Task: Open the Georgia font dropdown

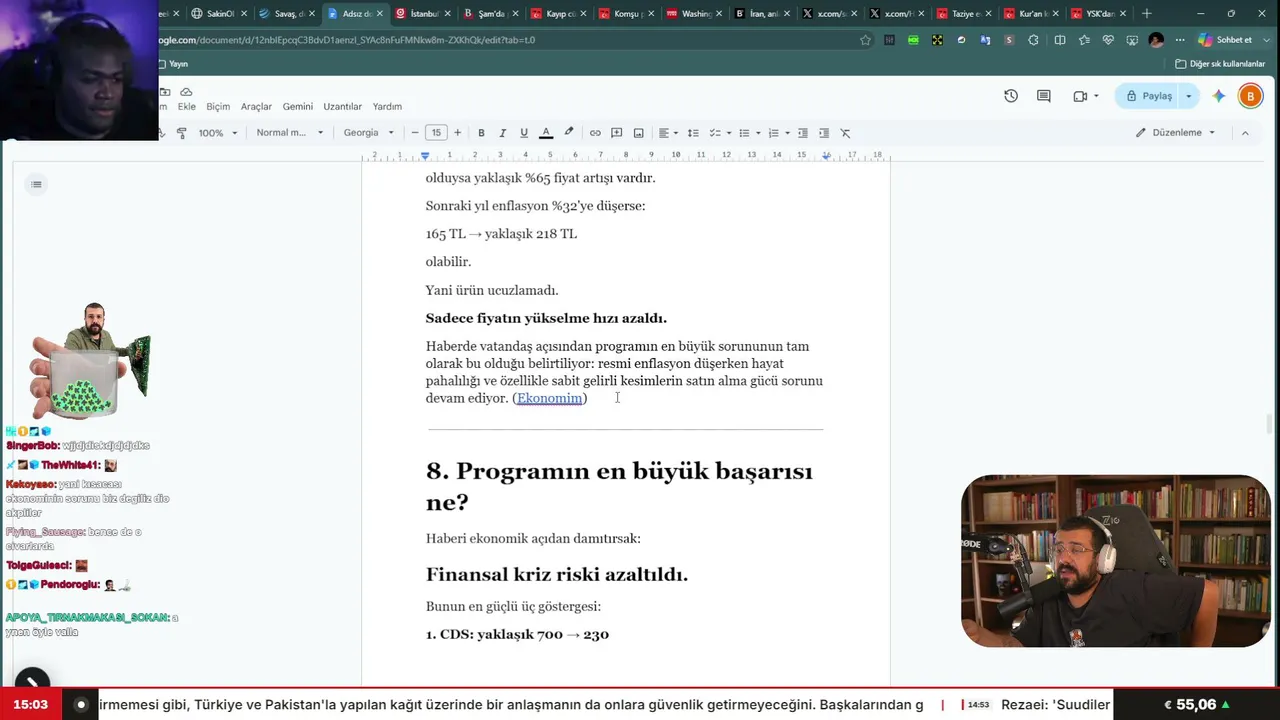Action: click(x=369, y=133)
